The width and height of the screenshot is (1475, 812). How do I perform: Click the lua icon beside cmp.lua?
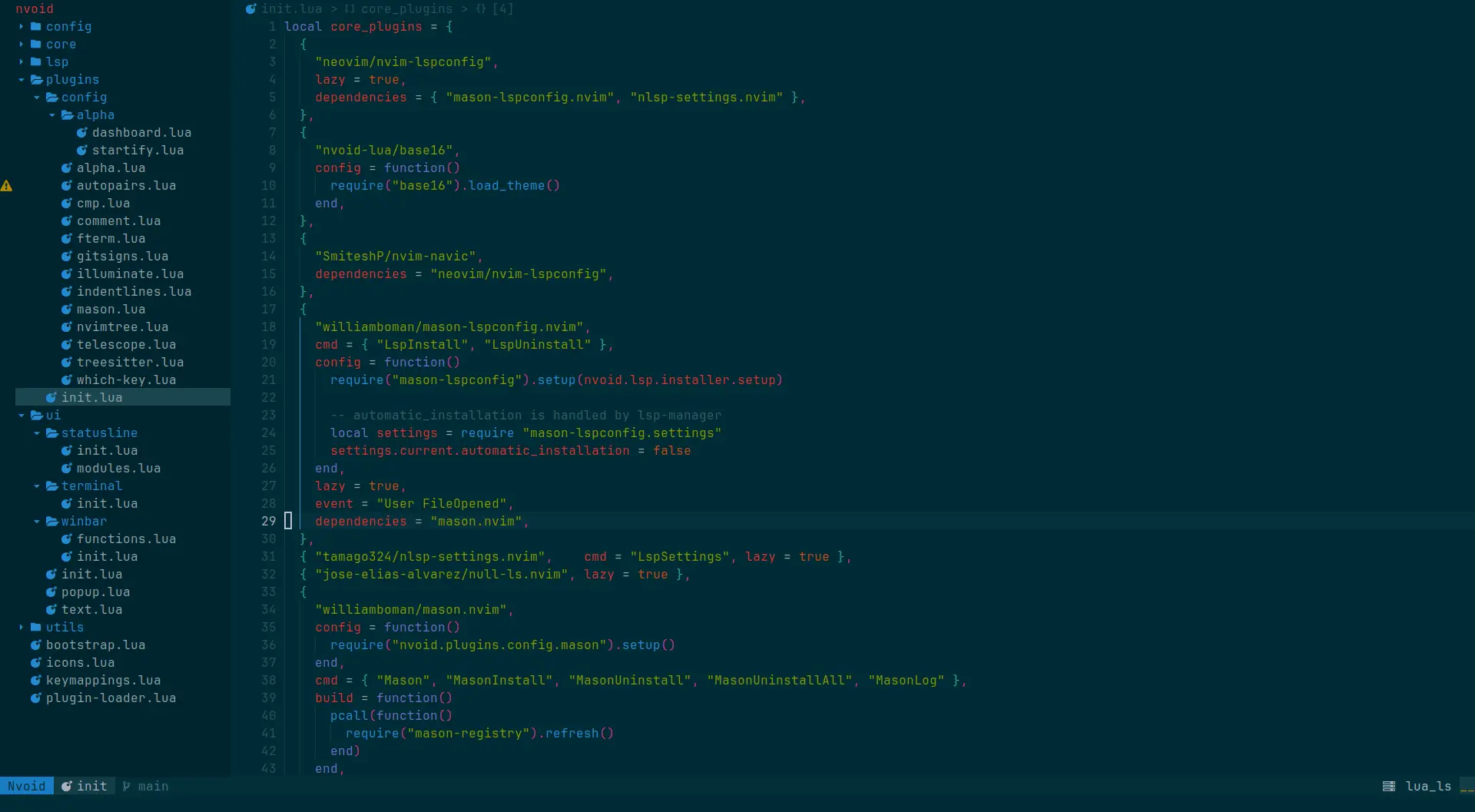67,204
